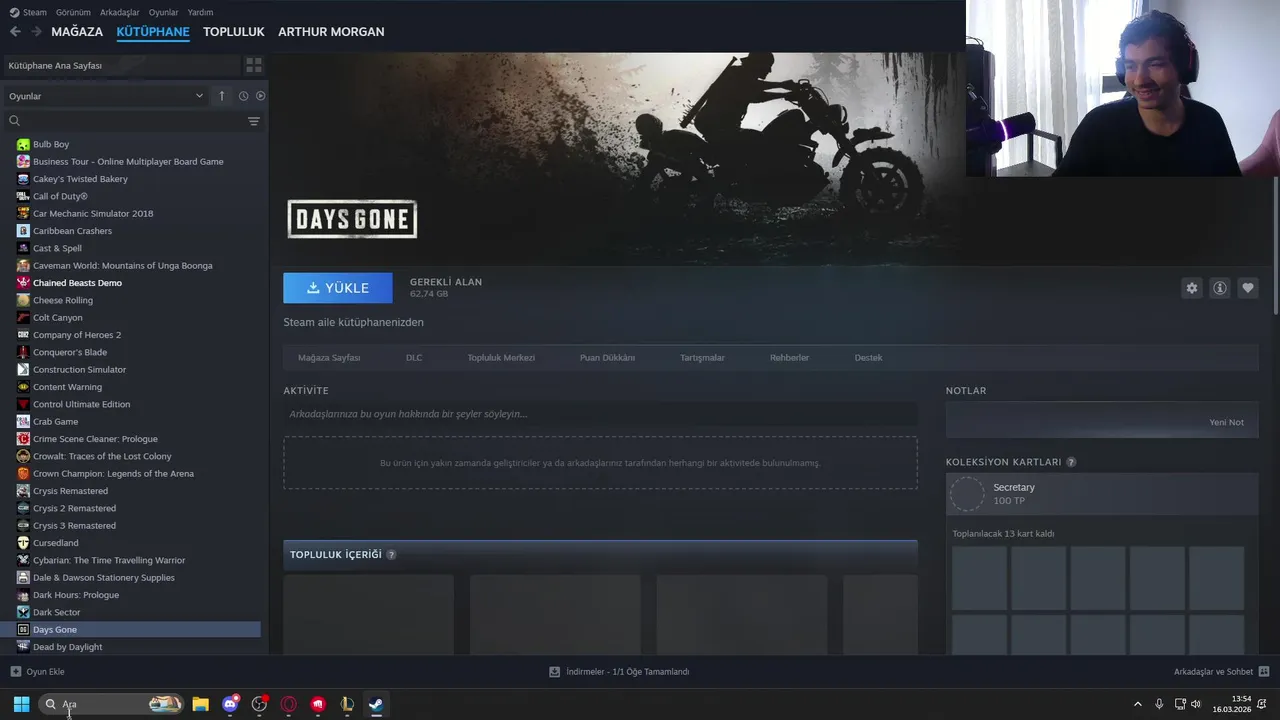This screenshot has height=720, width=1280.
Task: Open the Görünüm menu
Action: click(x=73, y=12)
